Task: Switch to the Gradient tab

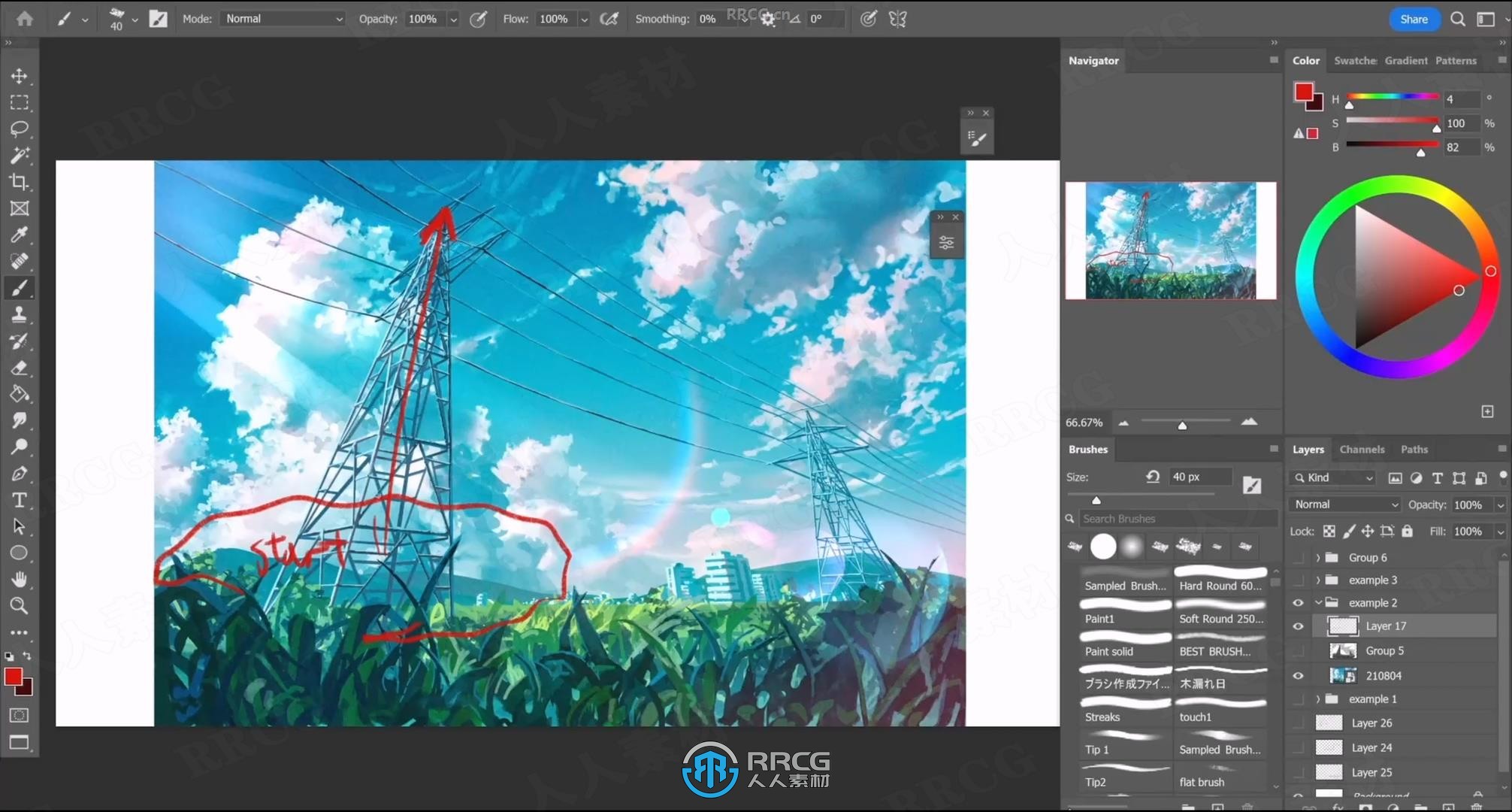Action: coord(1406,61)
